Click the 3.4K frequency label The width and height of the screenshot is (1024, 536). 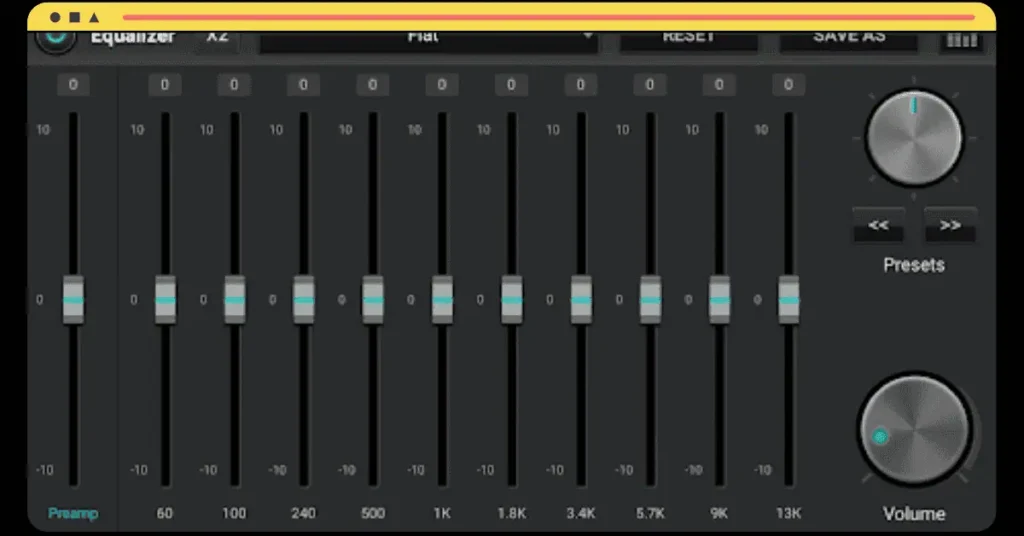(x=581, y=514)
